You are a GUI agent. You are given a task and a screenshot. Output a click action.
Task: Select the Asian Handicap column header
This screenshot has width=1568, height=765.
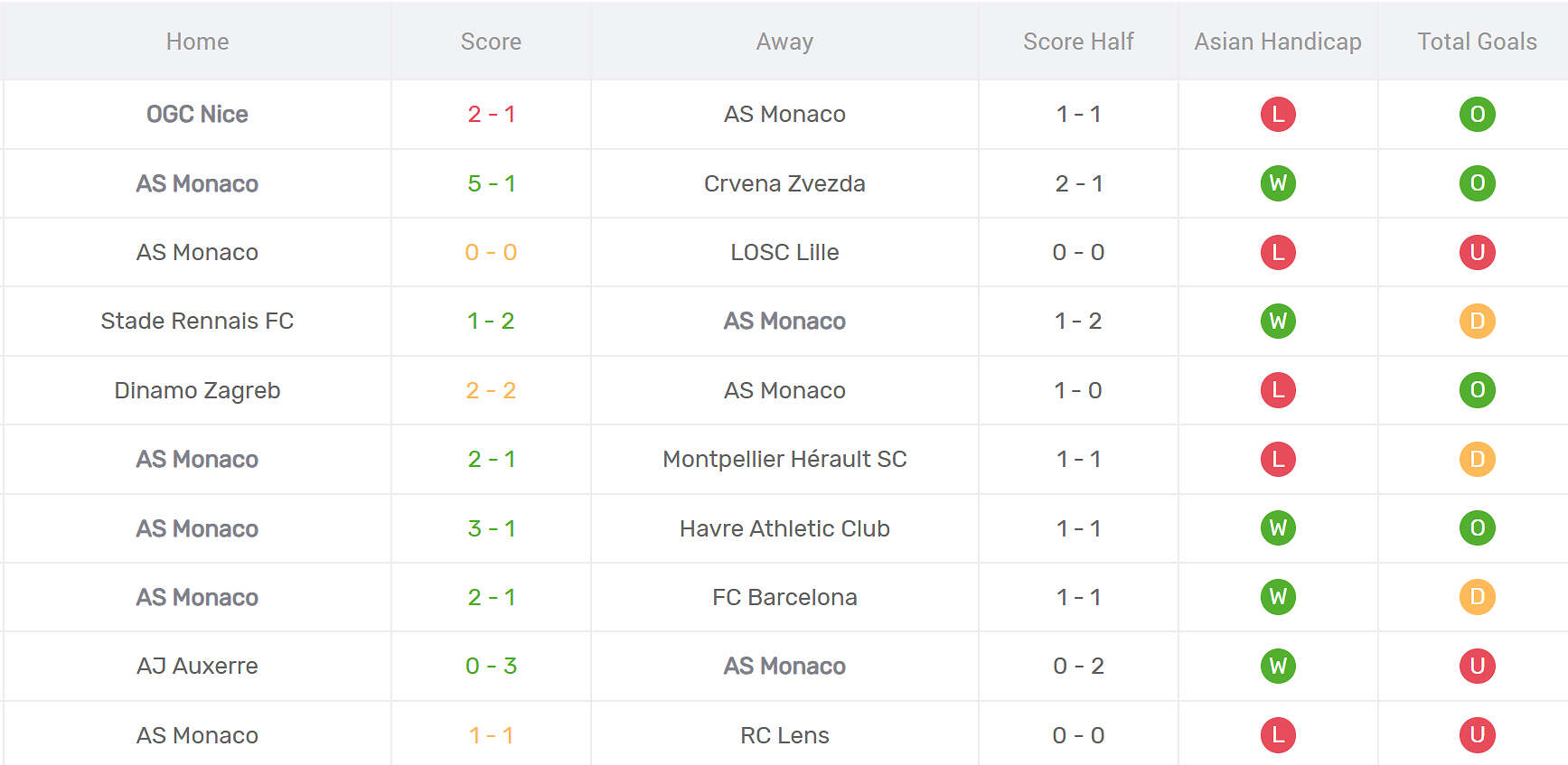click(1278, 42)
